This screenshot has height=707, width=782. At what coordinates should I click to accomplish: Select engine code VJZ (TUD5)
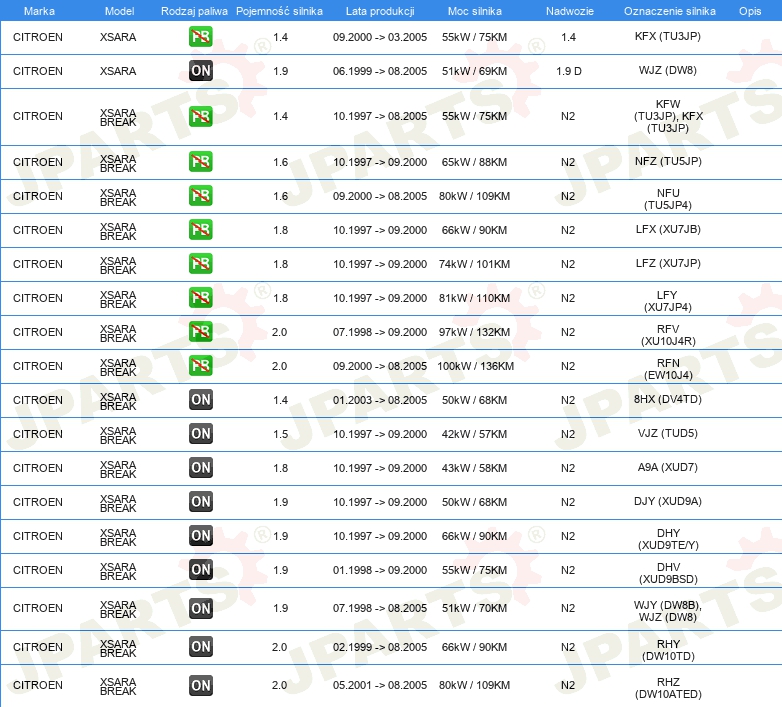(x=667, y=433)
